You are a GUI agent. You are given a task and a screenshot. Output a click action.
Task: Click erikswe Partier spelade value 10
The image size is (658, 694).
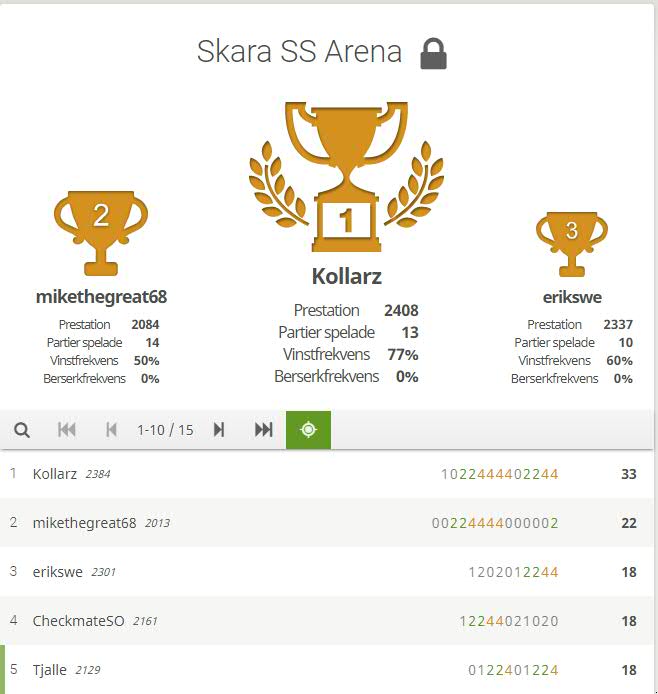[x=625, y=343]
